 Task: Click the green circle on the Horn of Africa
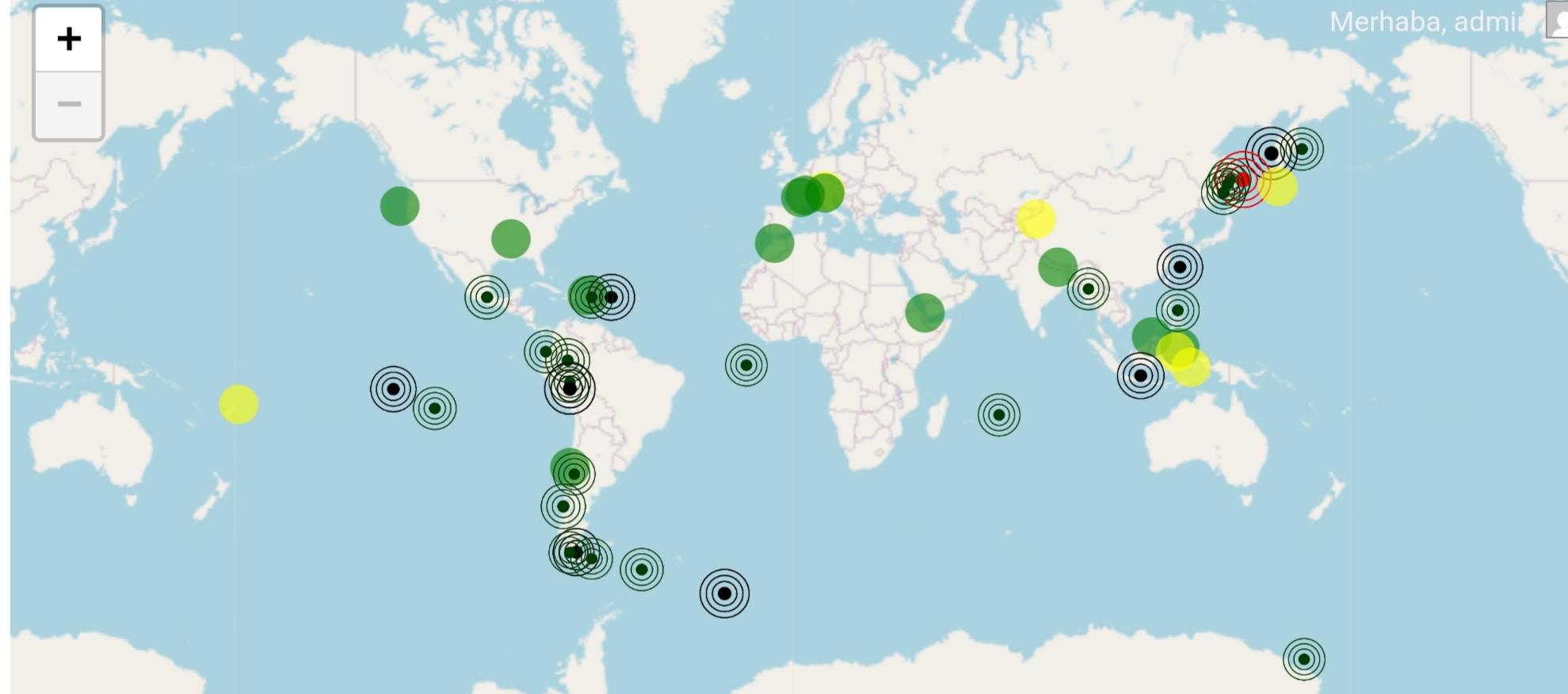pos(925,312)
